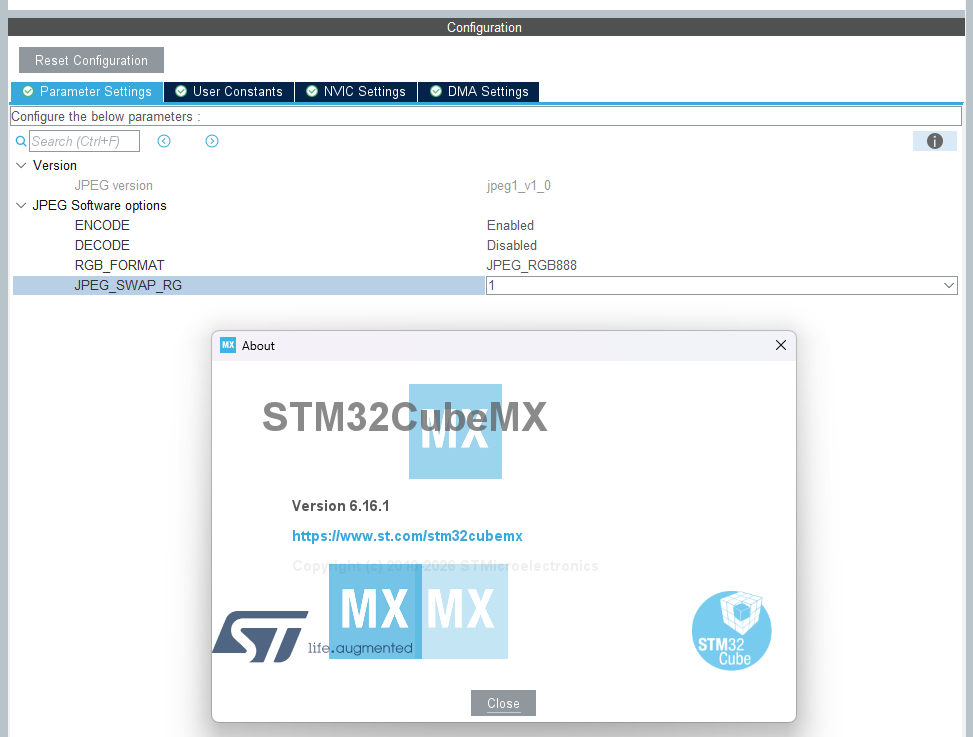Image resolution: width=973 pixels, height=737 pixels.
Task: Click the Reset Configuration button
Action: [91, 60]
